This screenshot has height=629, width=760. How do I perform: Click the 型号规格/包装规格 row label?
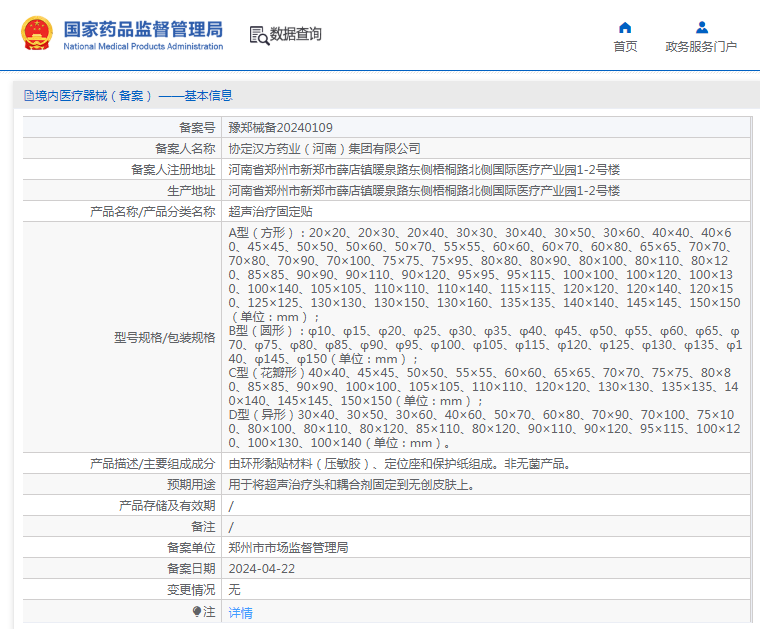pos(164,338)
